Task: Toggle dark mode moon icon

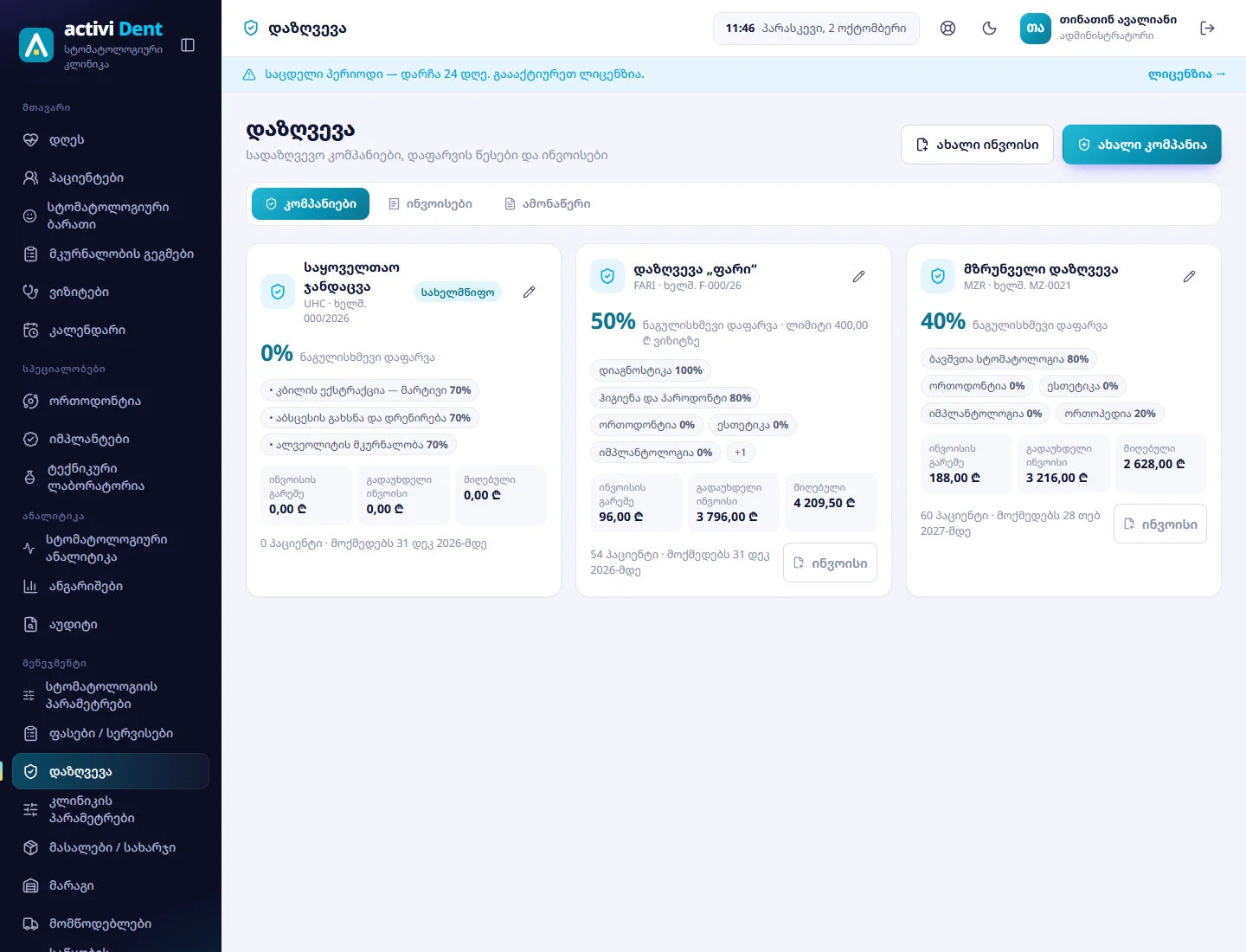Action: (990, 29)
